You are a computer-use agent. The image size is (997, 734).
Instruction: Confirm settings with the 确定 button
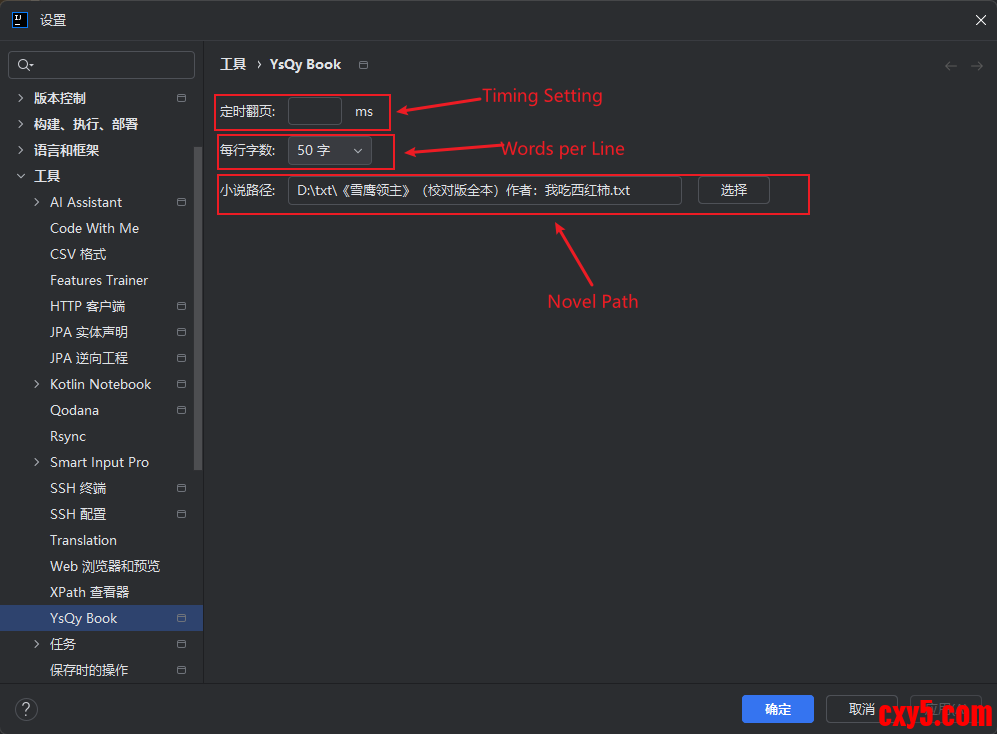[777, 709]
